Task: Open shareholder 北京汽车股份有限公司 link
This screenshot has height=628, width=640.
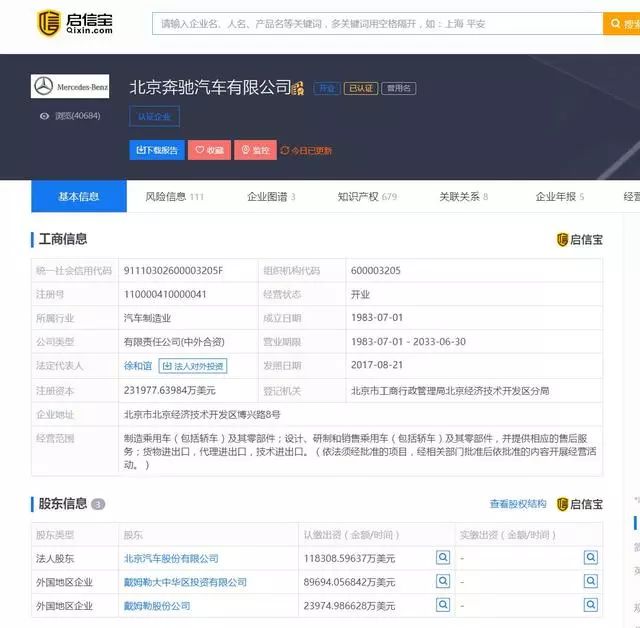Action: (171, 558)
